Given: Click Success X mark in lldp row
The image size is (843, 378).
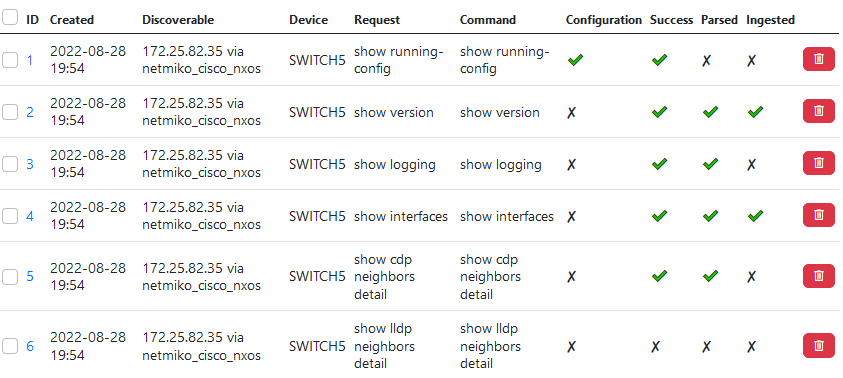Looking at the screenshot, I should coord(655,347).
